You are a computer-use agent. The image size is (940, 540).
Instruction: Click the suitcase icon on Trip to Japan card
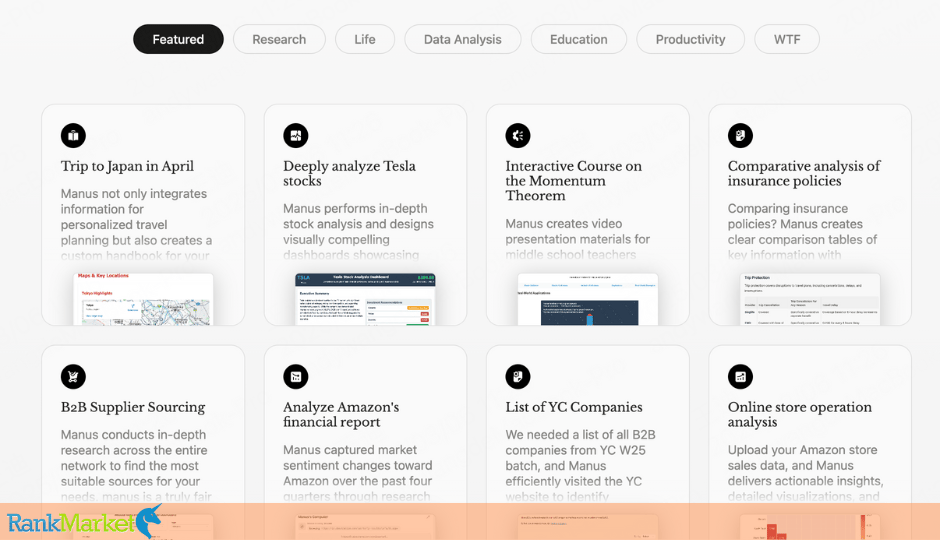[73, 135]
